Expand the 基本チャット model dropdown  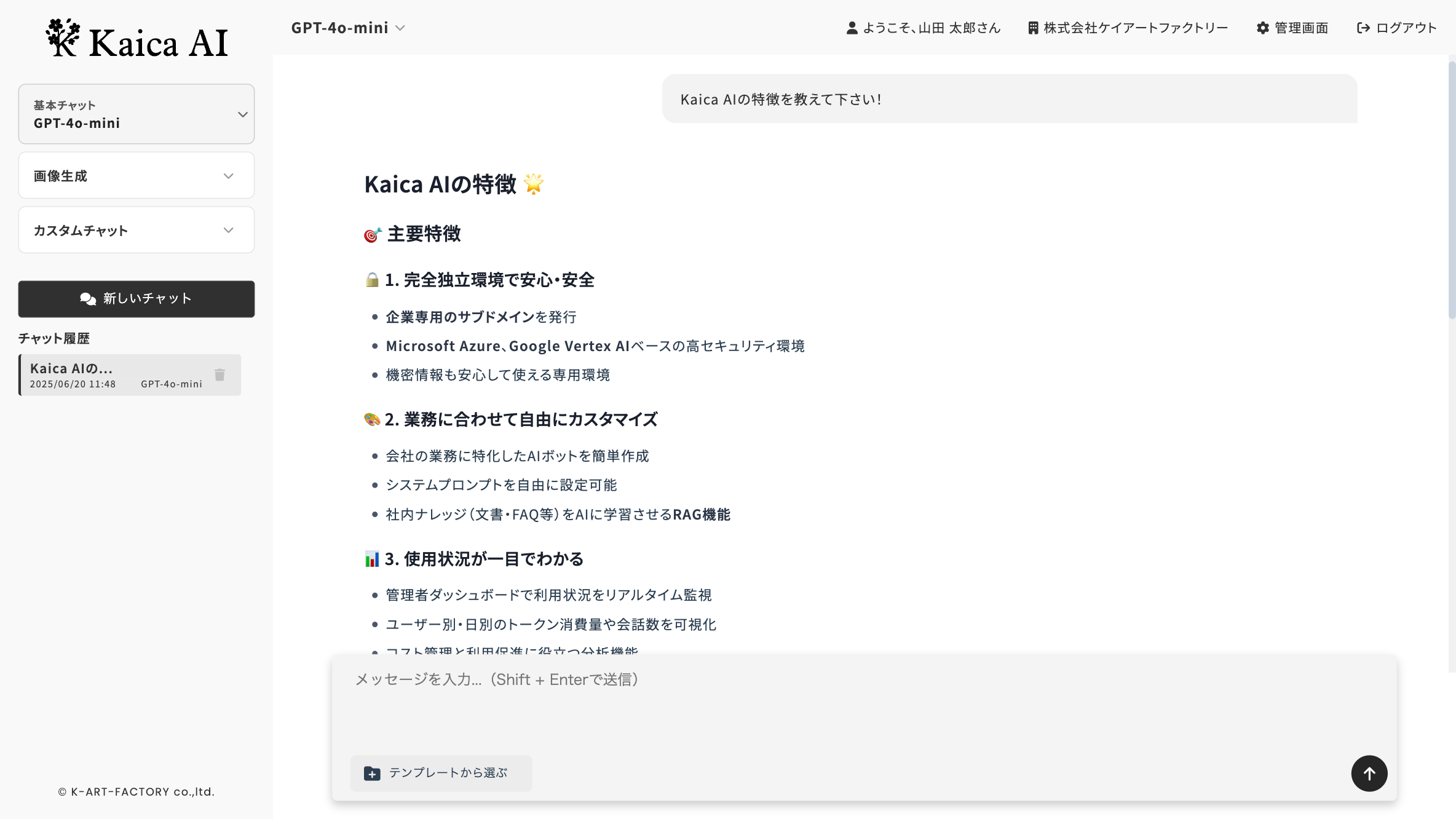click(x=136, y=114)
